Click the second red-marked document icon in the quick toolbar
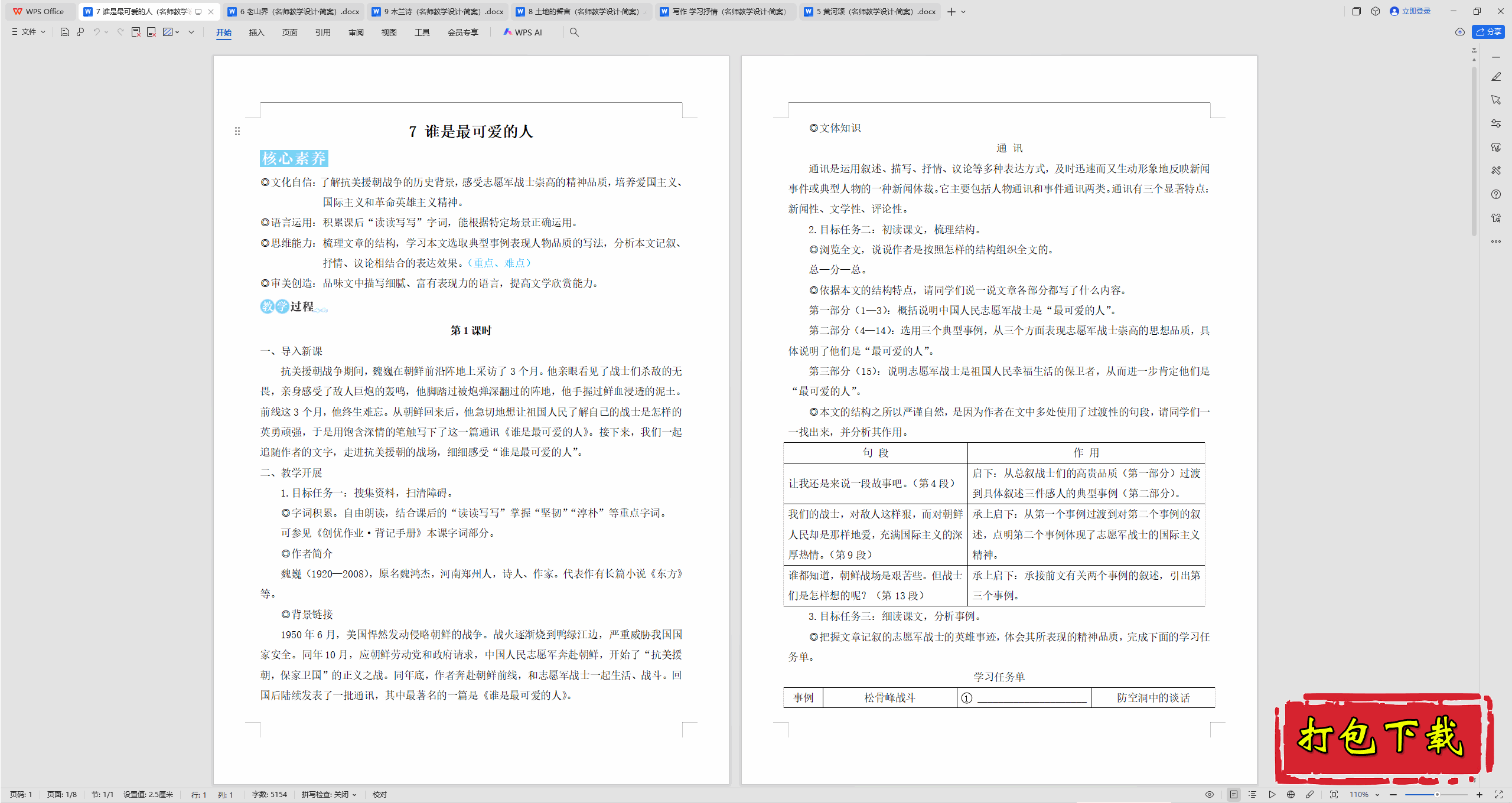The image size is (1512, 803). [x=152, y=32]
